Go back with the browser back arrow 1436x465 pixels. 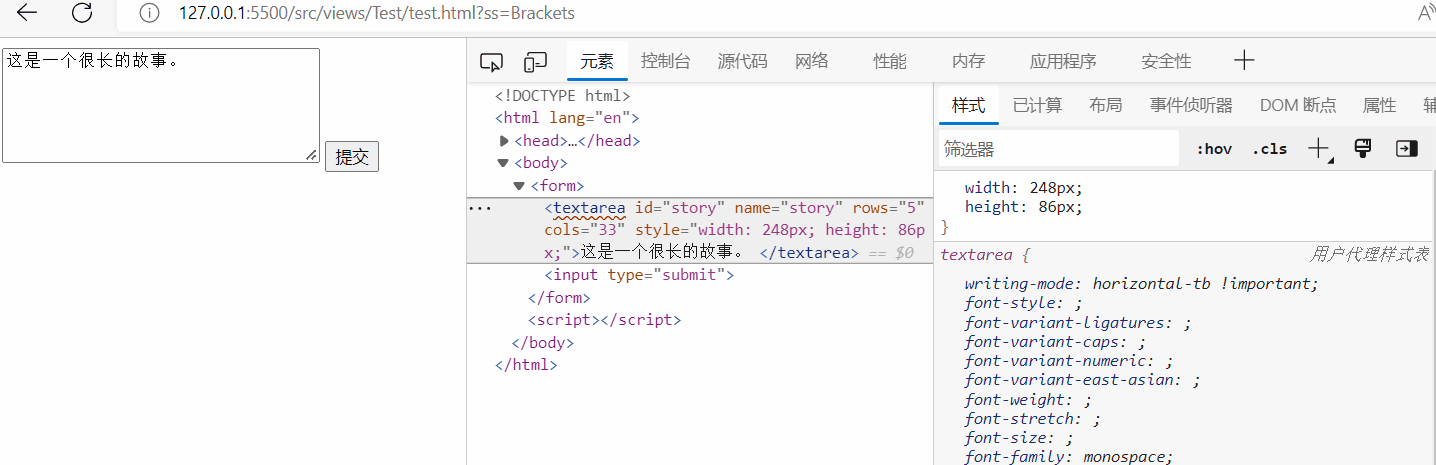[x=27, y=13]
